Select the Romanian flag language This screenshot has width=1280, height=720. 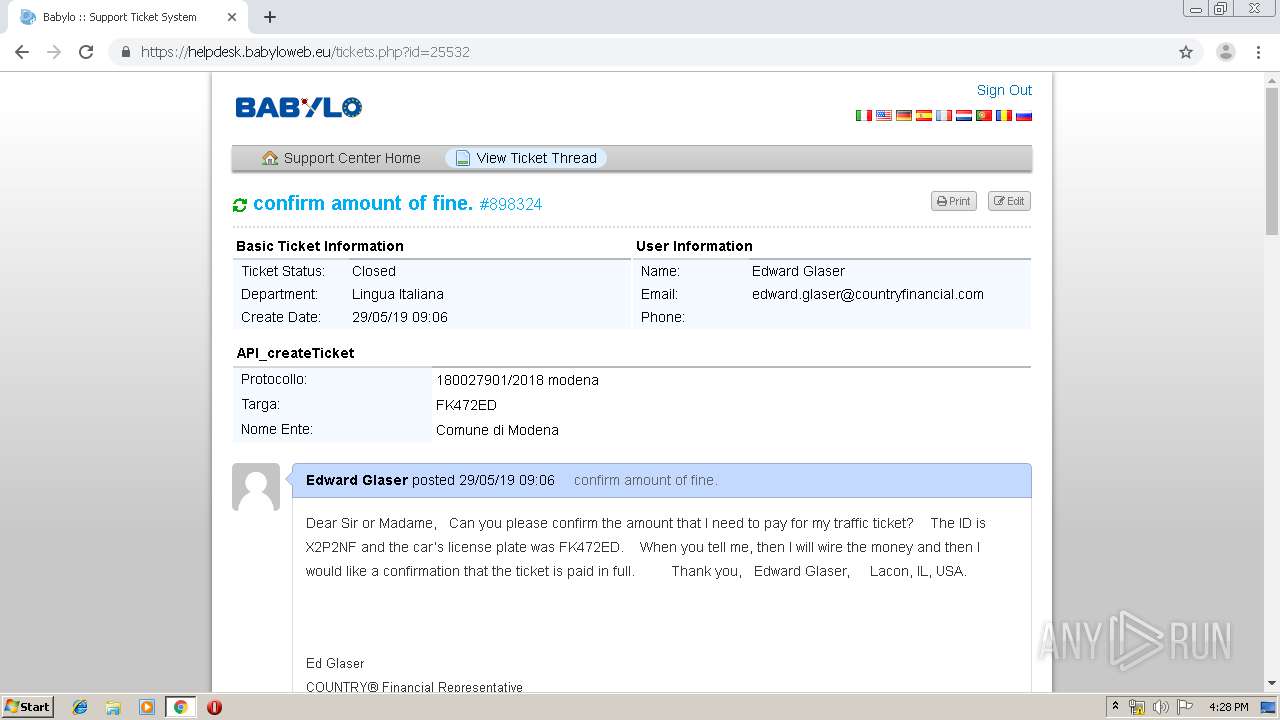(1003, 116)
